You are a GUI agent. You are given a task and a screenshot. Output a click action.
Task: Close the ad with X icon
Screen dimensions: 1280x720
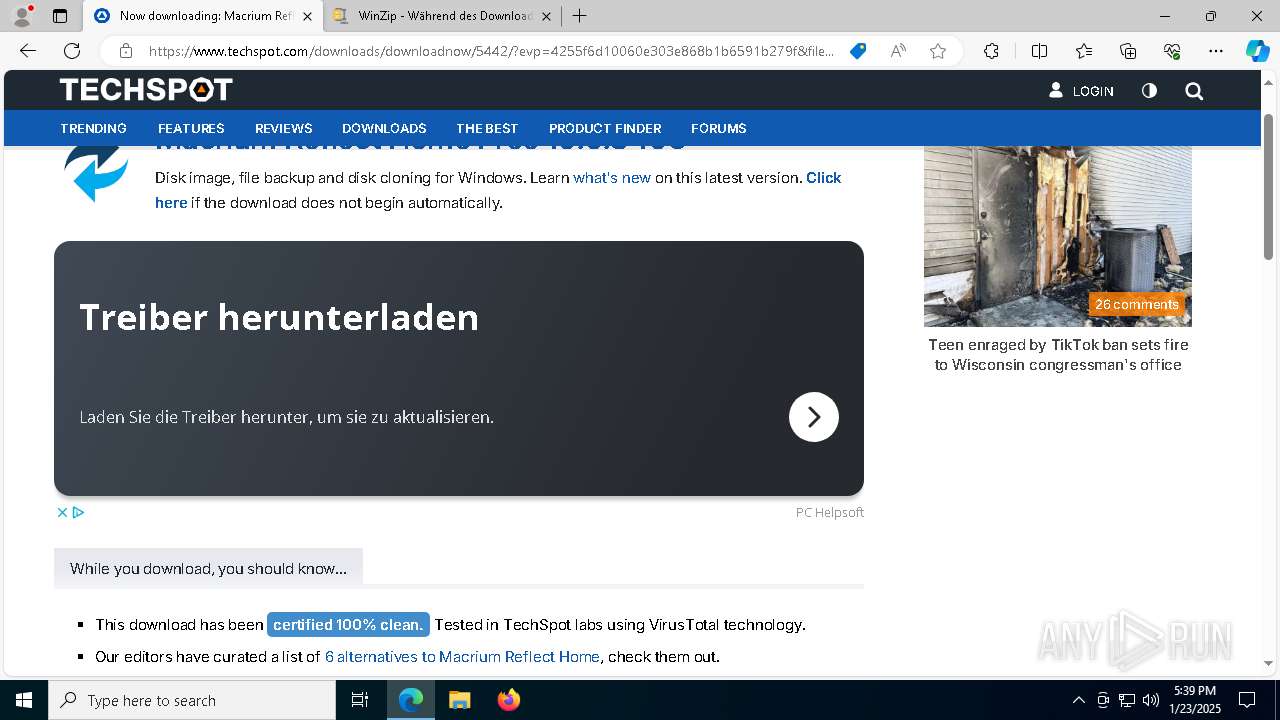(62, 512)
